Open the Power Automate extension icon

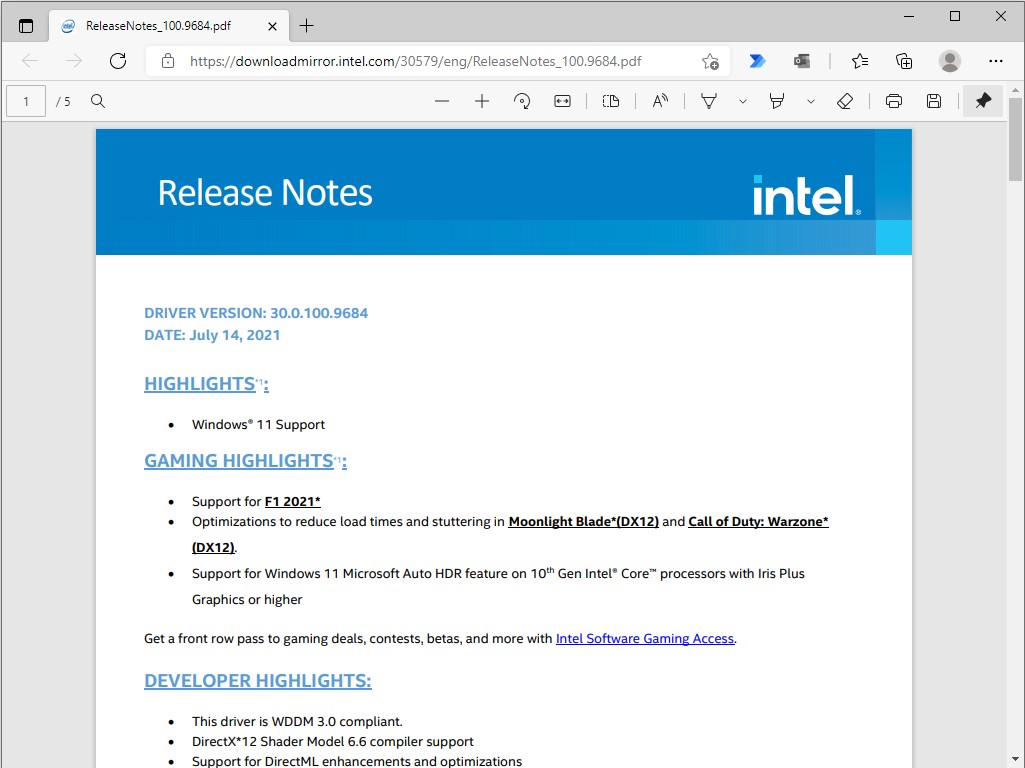(x=757, y=61)
